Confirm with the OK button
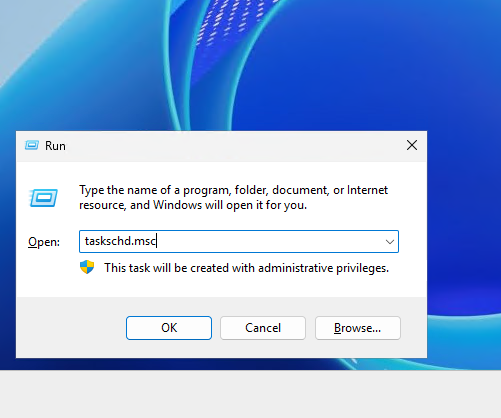Image resolution: width=501 pixels, height=418 pixels. click(169, 328)
